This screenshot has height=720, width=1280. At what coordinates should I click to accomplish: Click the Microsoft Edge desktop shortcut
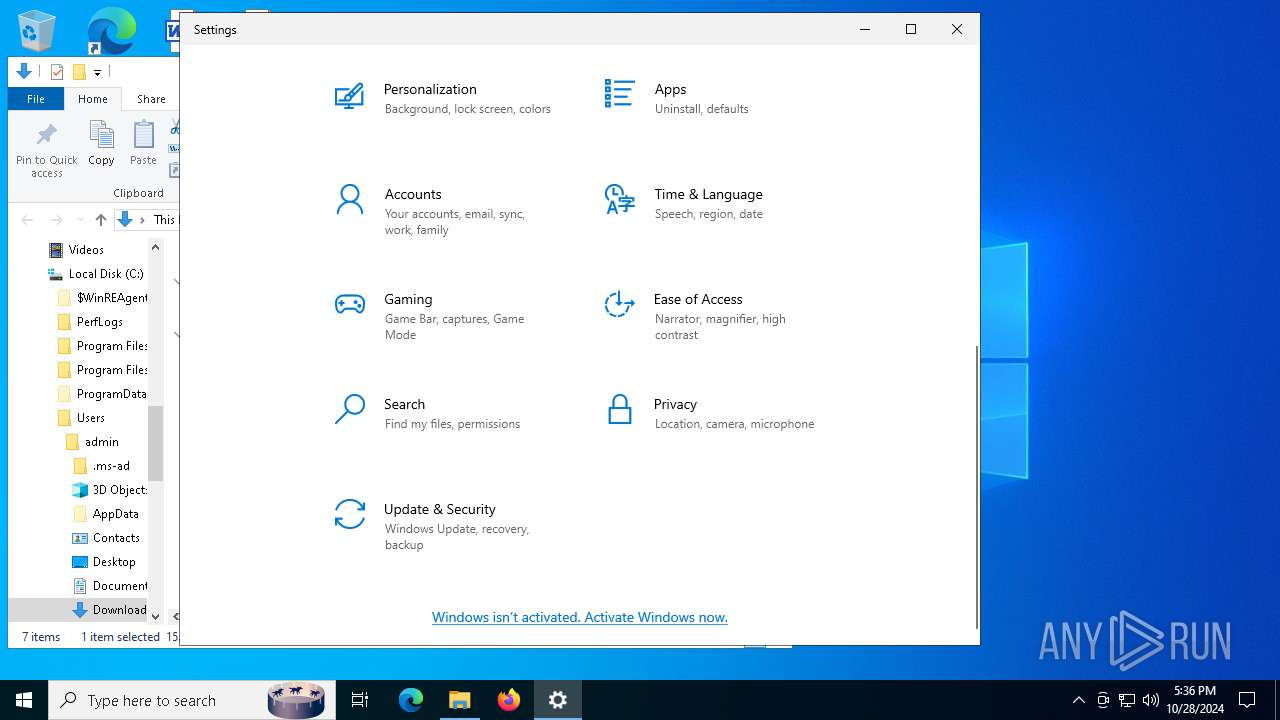point(110,31)
